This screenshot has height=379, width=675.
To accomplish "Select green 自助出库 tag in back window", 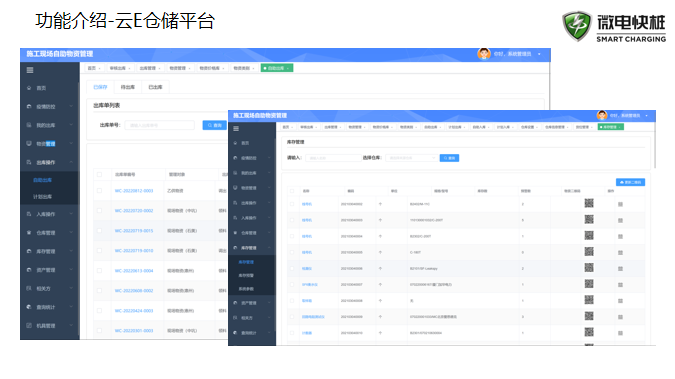I will 277,68.
